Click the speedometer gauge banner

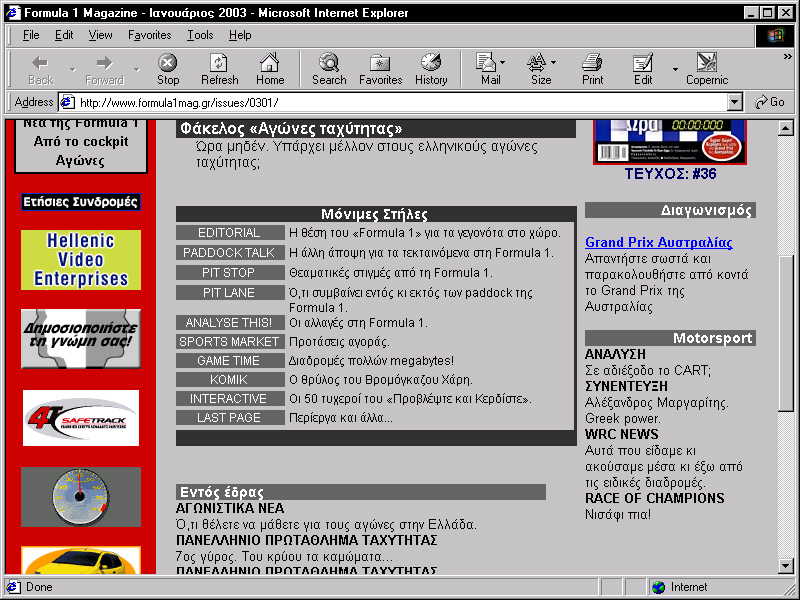point(81,497)
